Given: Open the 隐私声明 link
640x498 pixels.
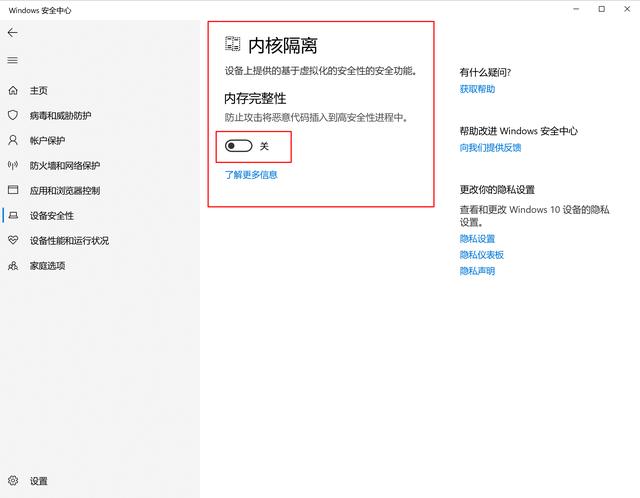Looking at the screenshot, I should [477, 271].
